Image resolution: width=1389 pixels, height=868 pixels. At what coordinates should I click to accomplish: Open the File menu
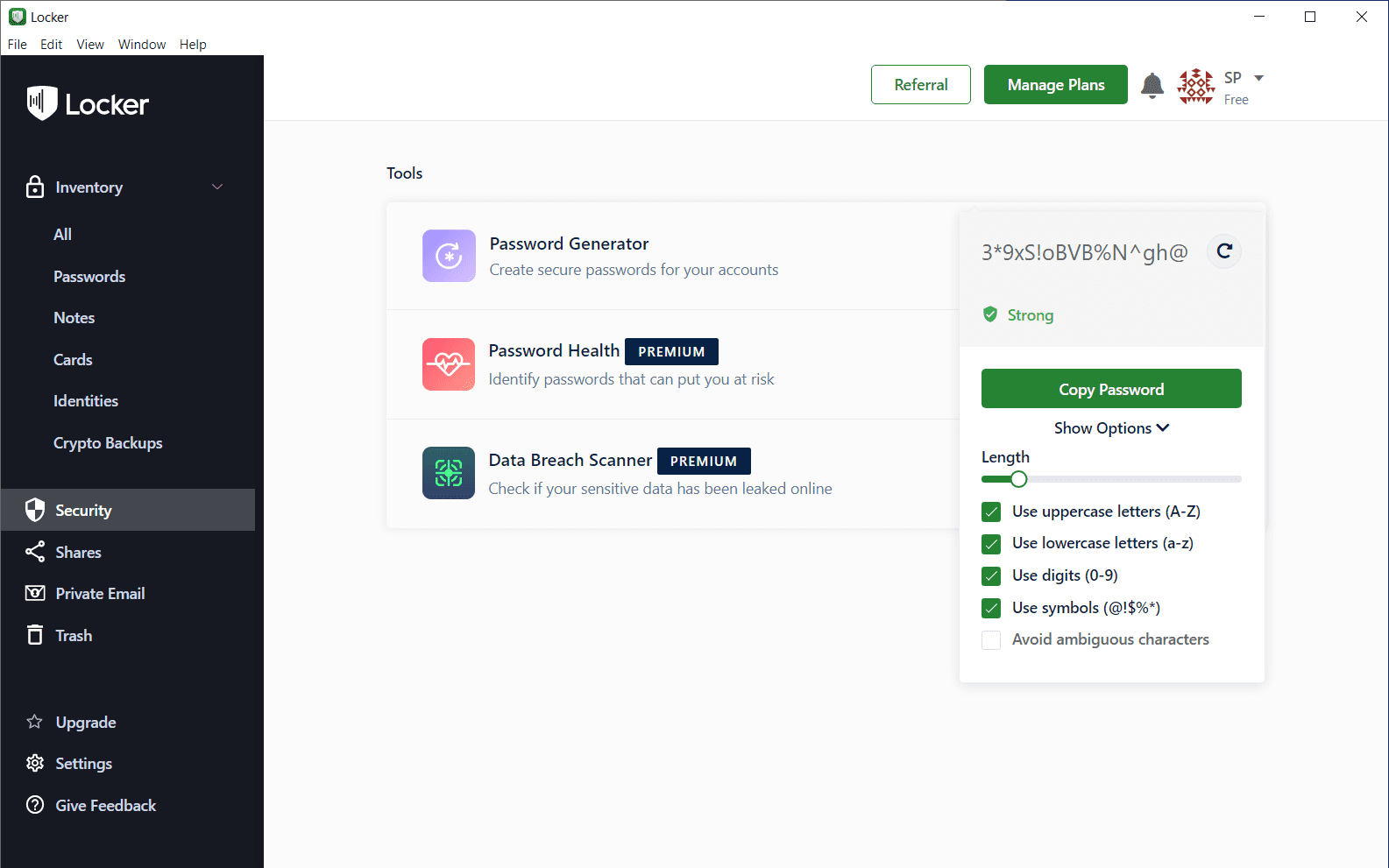tap(18, 45)
